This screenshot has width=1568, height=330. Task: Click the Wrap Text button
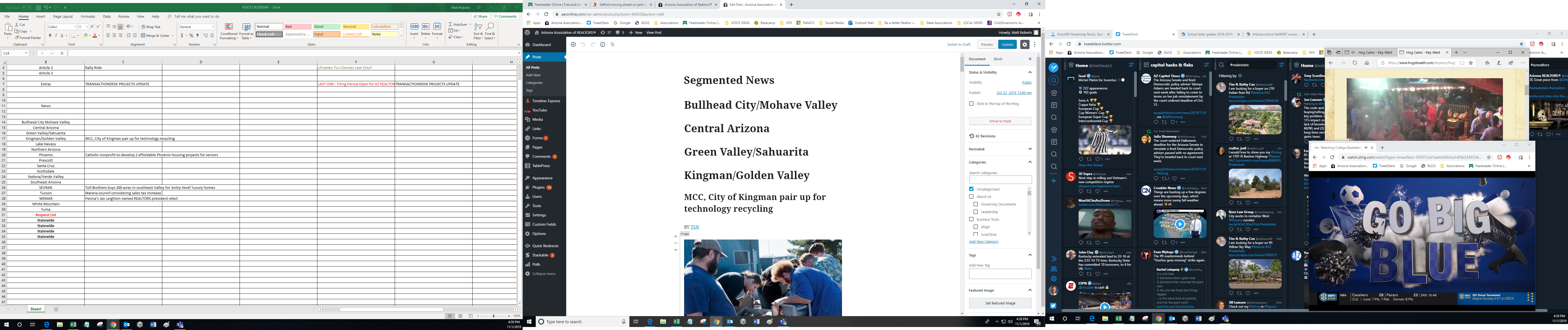(152, 27)
